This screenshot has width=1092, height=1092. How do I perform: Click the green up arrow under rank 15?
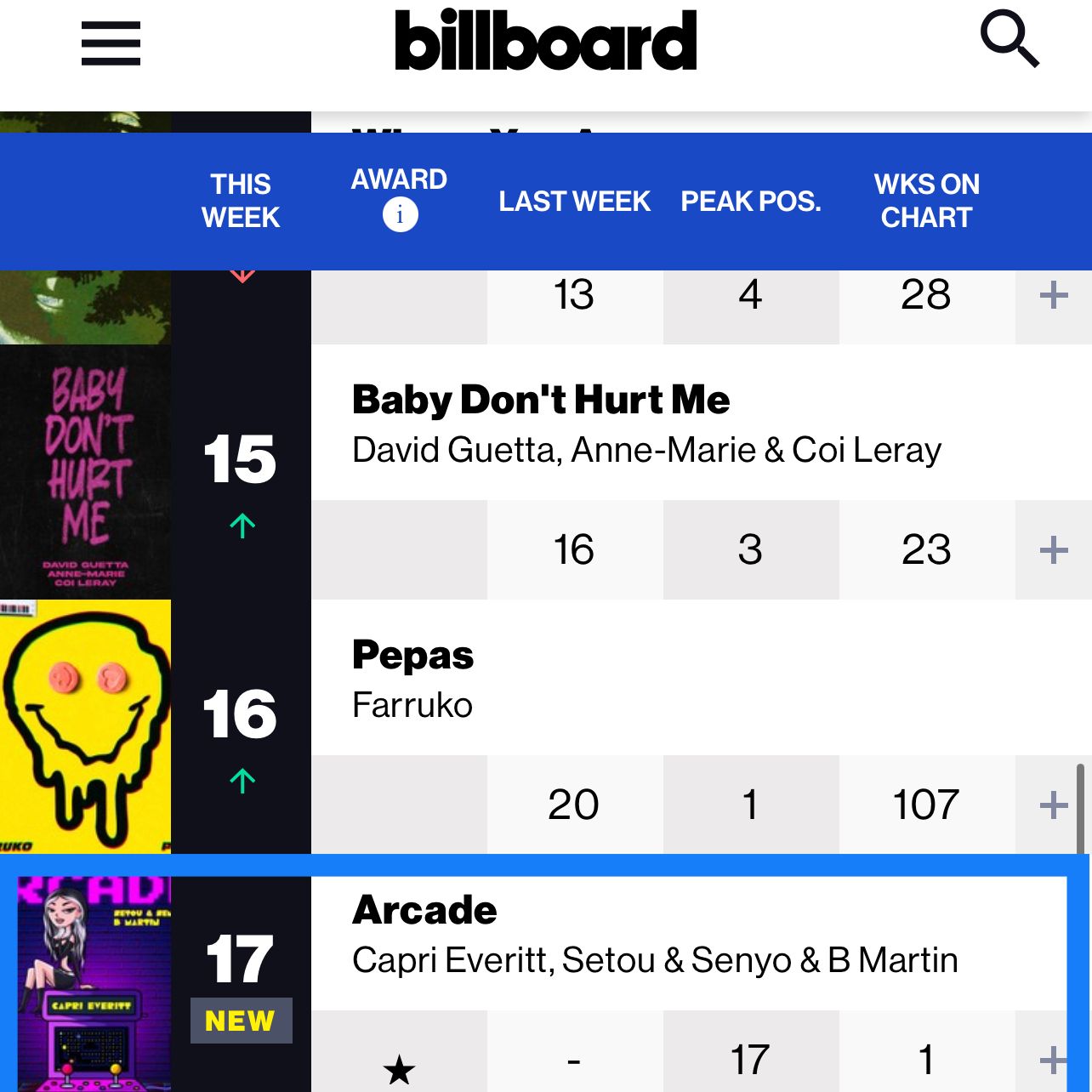(x=242, y=526)
